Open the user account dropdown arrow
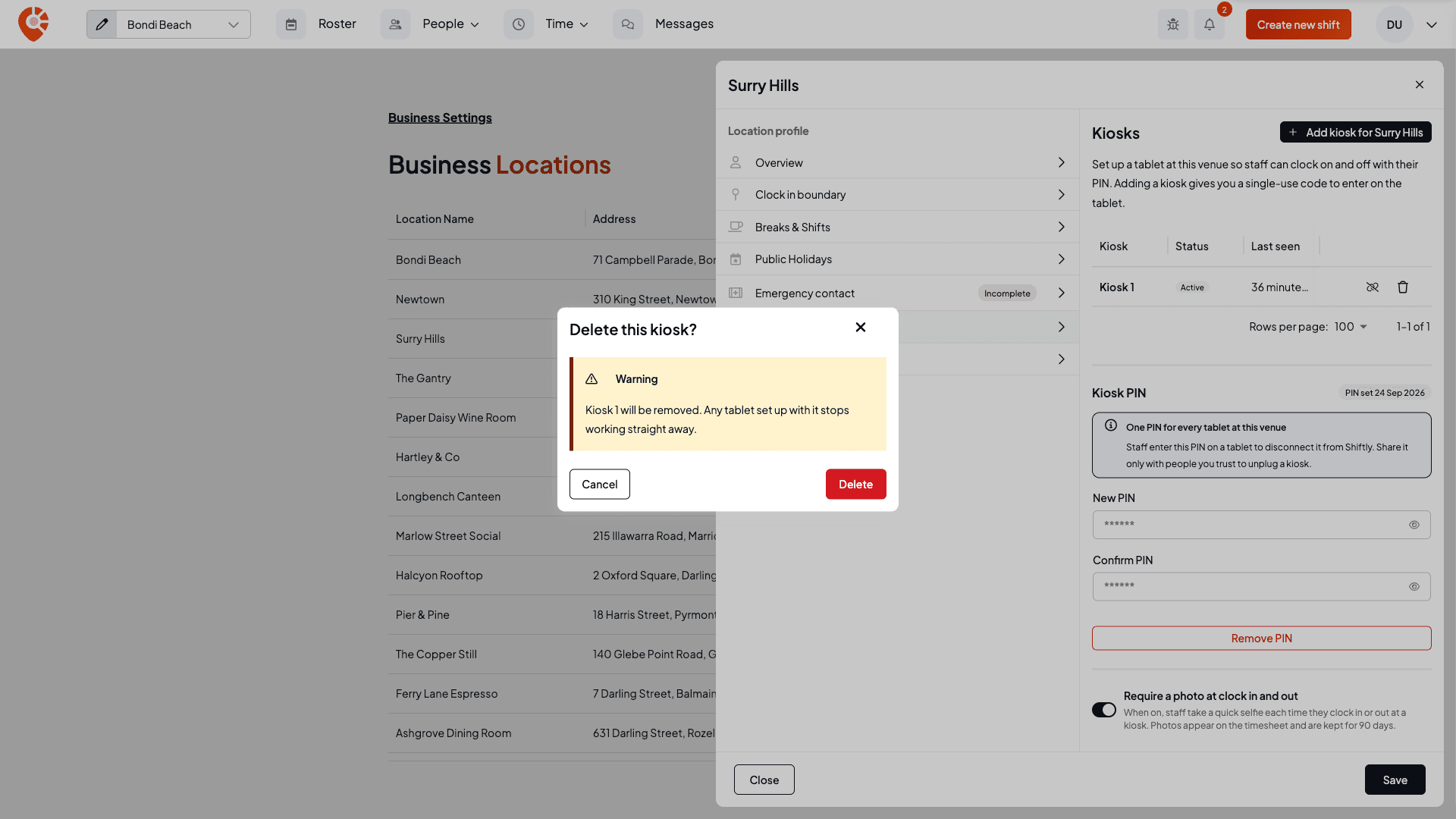This screenshot has height=819, width=1456. click(x=1432, y=24)
